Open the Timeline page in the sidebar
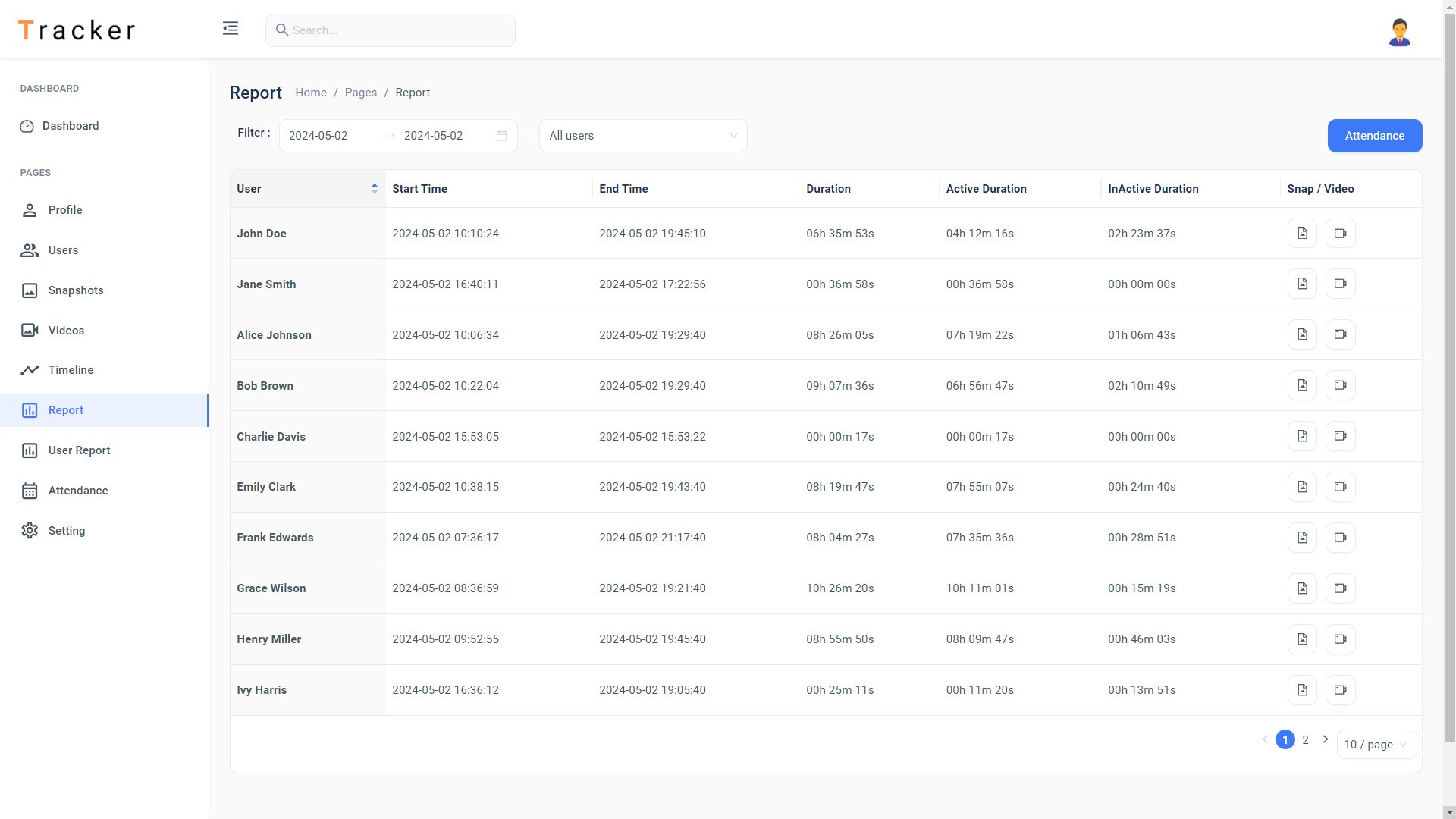Screen dimensions: 1456x819 tap(71, 370)
